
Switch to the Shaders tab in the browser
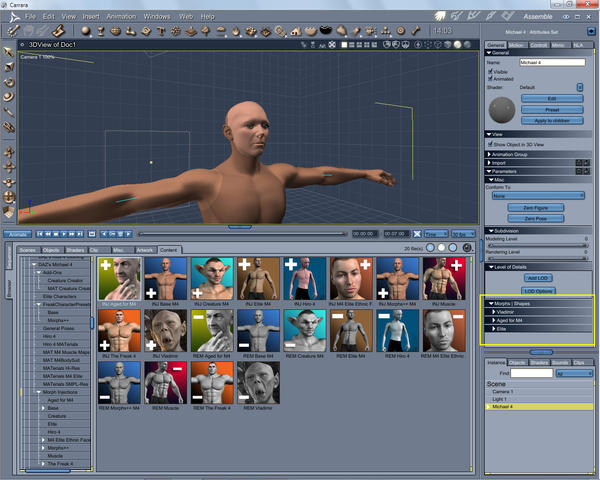pos(75,250)
